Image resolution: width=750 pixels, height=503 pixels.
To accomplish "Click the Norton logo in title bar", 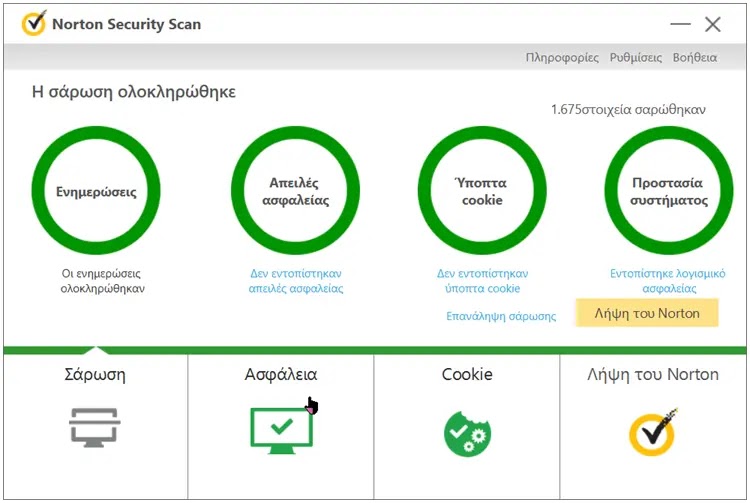I will (33, 23).
